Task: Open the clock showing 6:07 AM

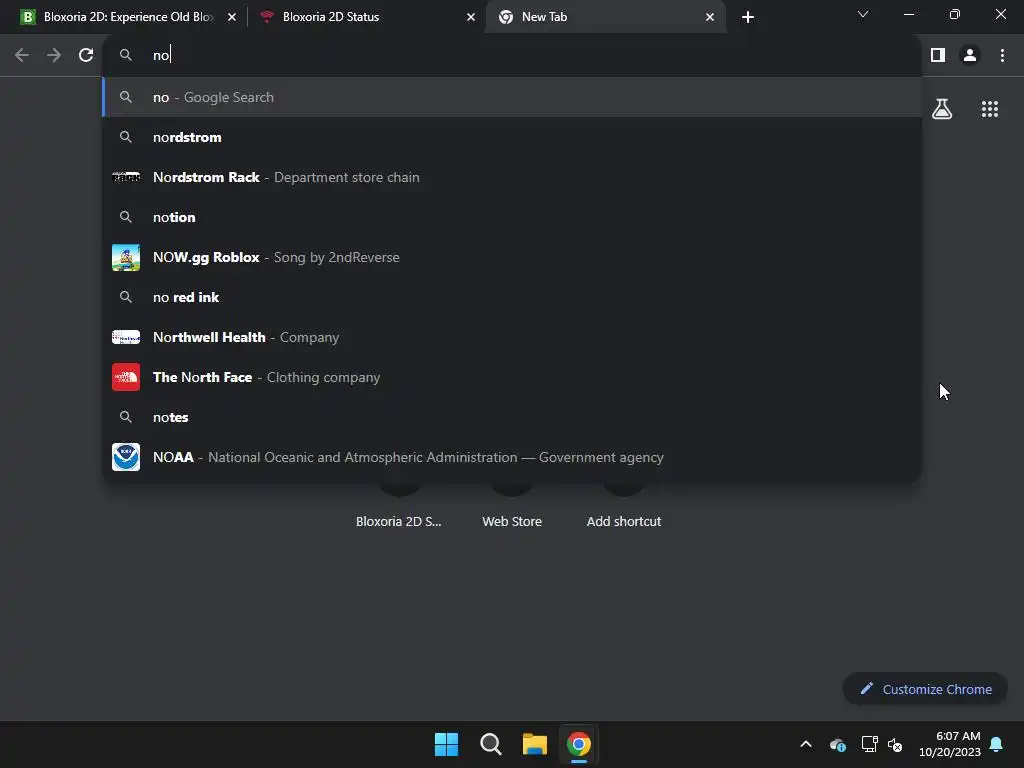Action: [950, 744]
